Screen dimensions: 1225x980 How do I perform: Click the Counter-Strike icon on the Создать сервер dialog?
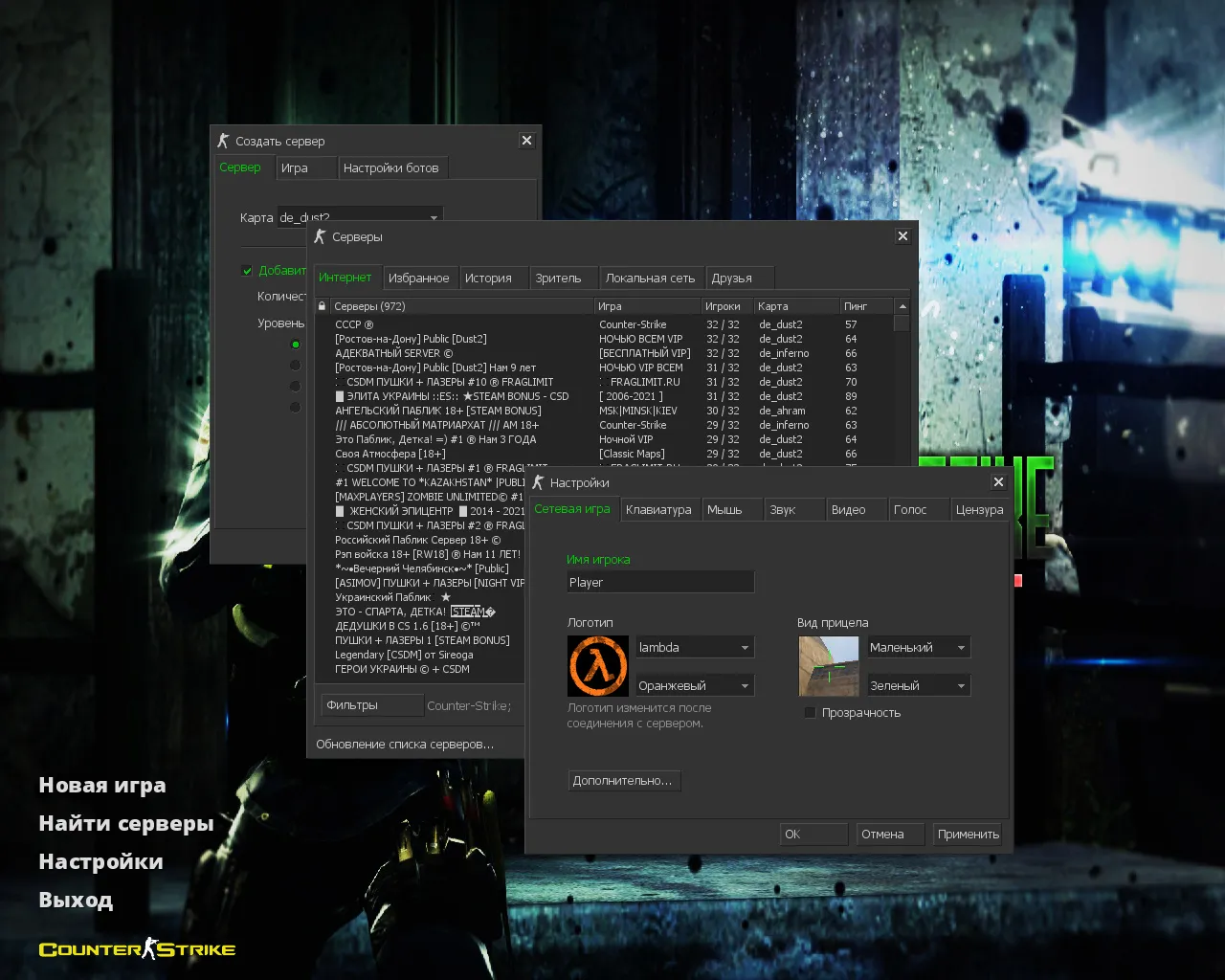[x=224, y=140]
